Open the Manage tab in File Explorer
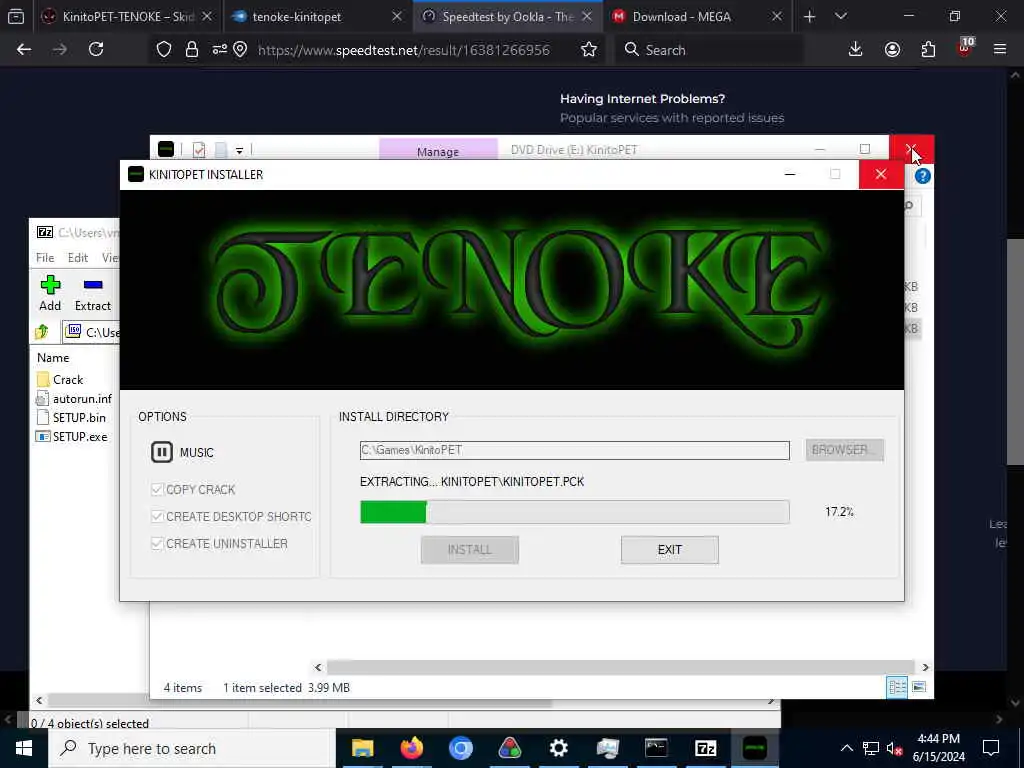The image size is (1024, 768). click(x=438, y=152)
